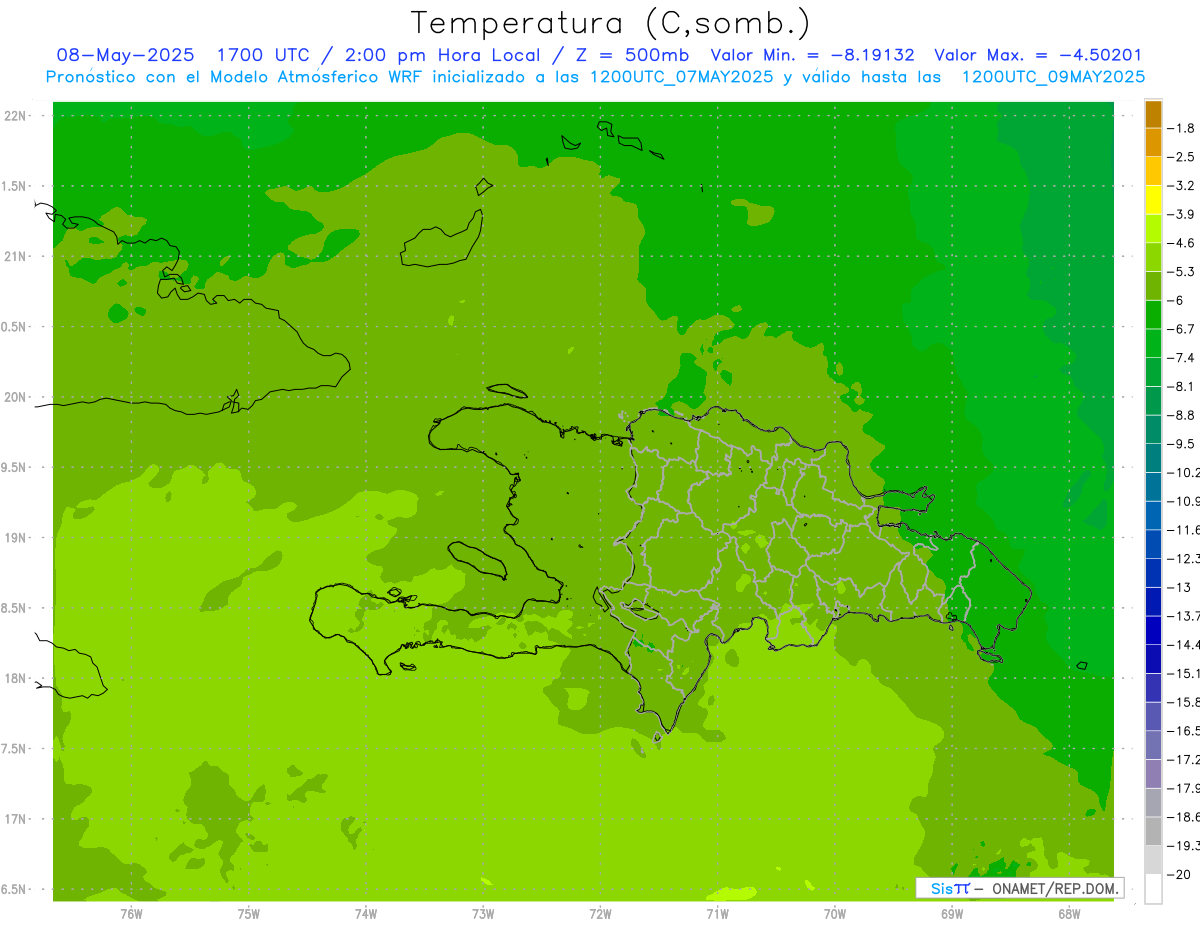1200x927 pixels.
Task: Click the 'SisTT - ONAMET/REP.DOM.' label
Action: [1020, 888]
